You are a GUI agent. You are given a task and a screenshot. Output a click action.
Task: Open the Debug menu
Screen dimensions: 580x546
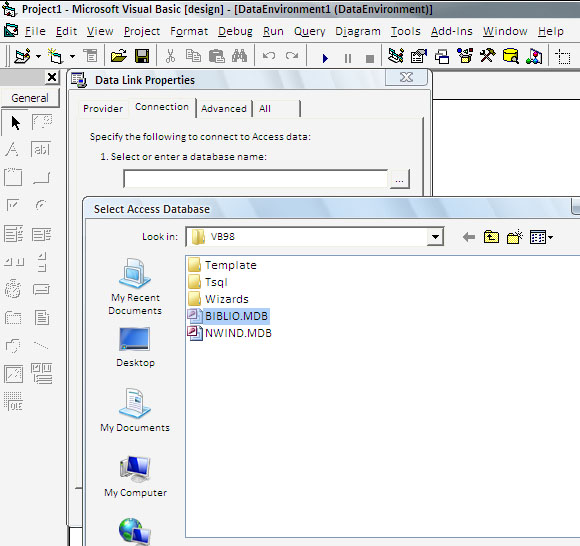235,31
